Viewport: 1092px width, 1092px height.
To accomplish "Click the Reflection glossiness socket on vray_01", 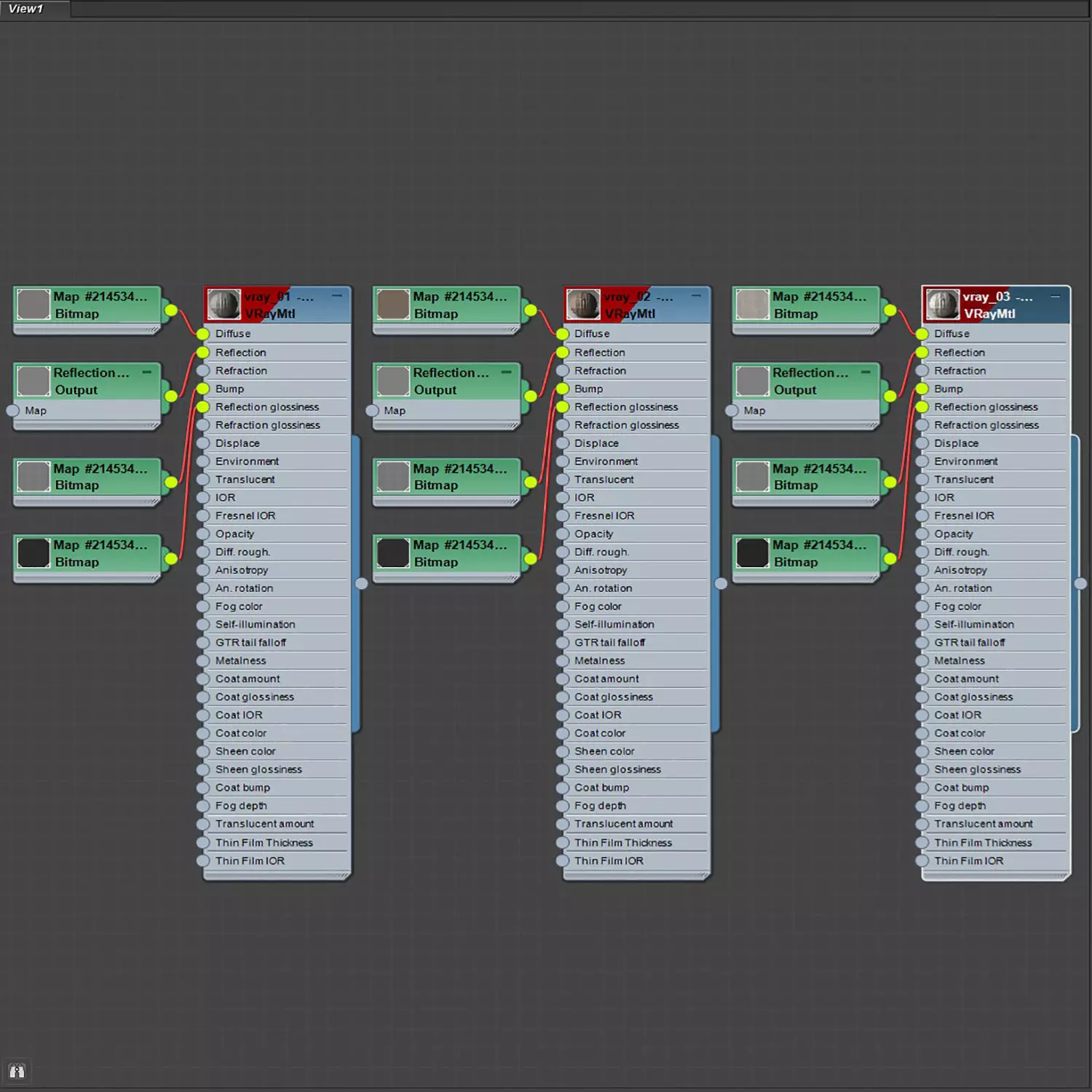I will click(203, 407).
